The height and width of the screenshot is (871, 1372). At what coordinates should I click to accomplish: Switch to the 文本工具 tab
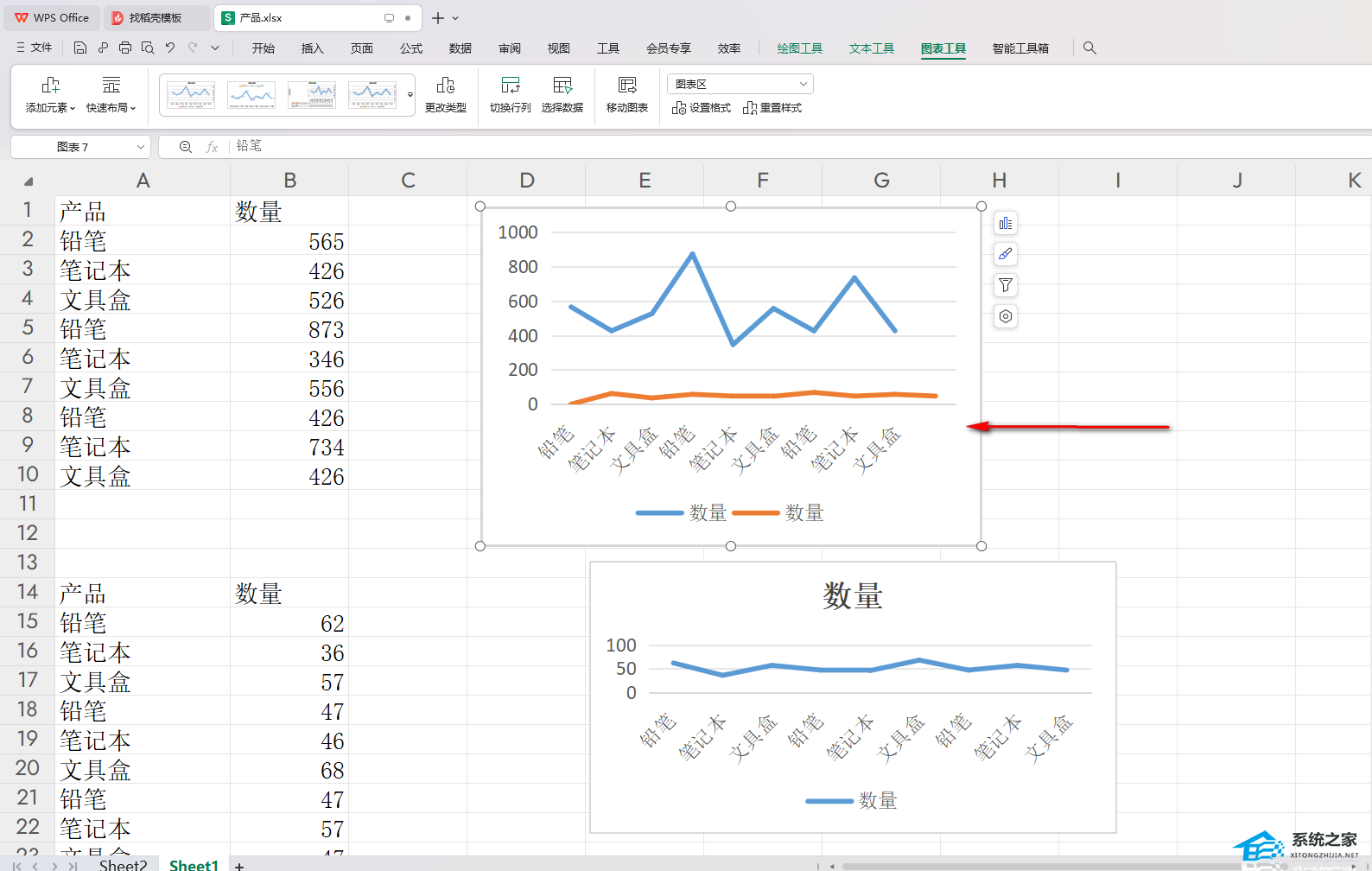coord(872,48)
